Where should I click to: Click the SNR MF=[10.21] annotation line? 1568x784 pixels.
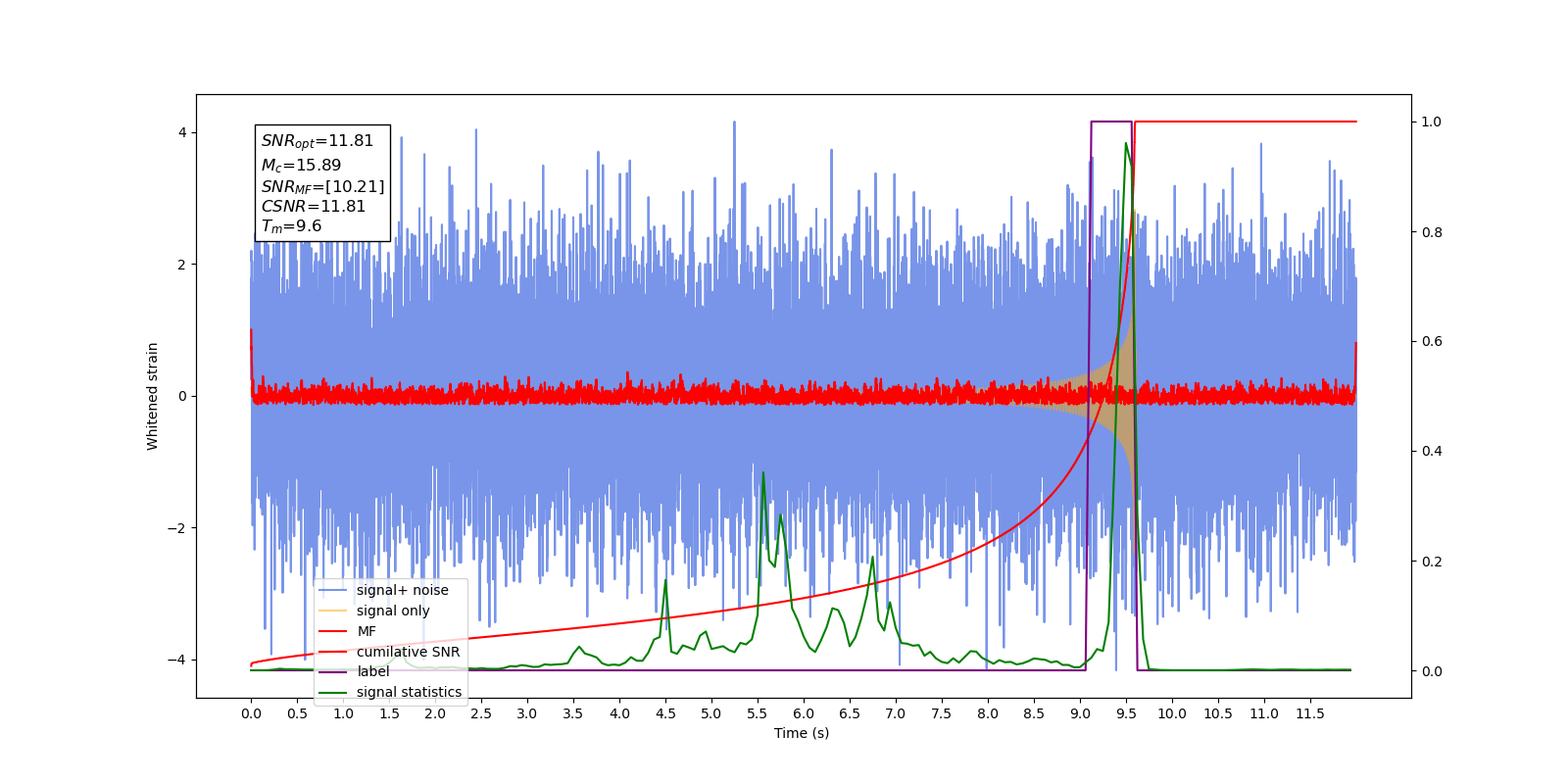point(322,186)
